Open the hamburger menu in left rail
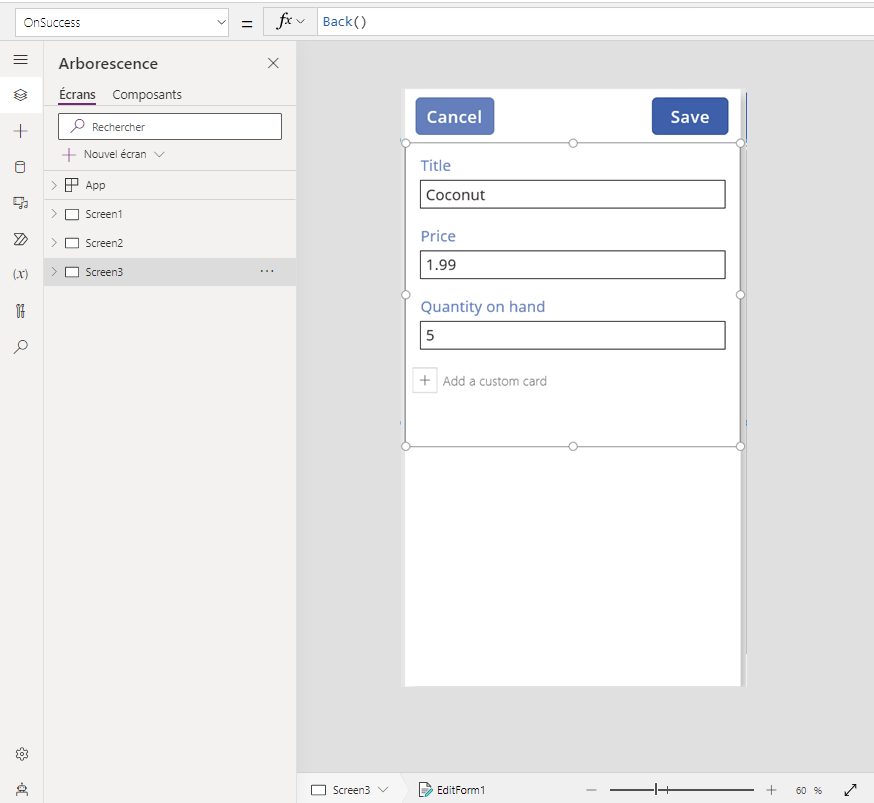 click(x=21, y=59)
